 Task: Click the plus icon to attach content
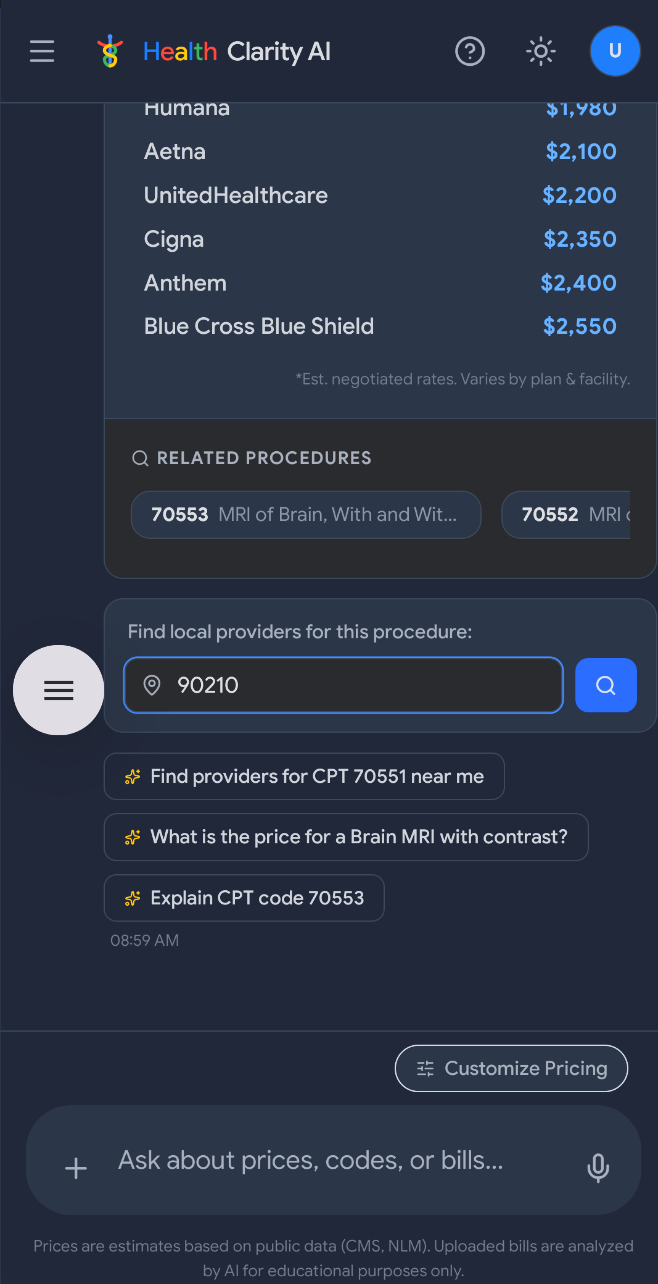pos(75,1168)
